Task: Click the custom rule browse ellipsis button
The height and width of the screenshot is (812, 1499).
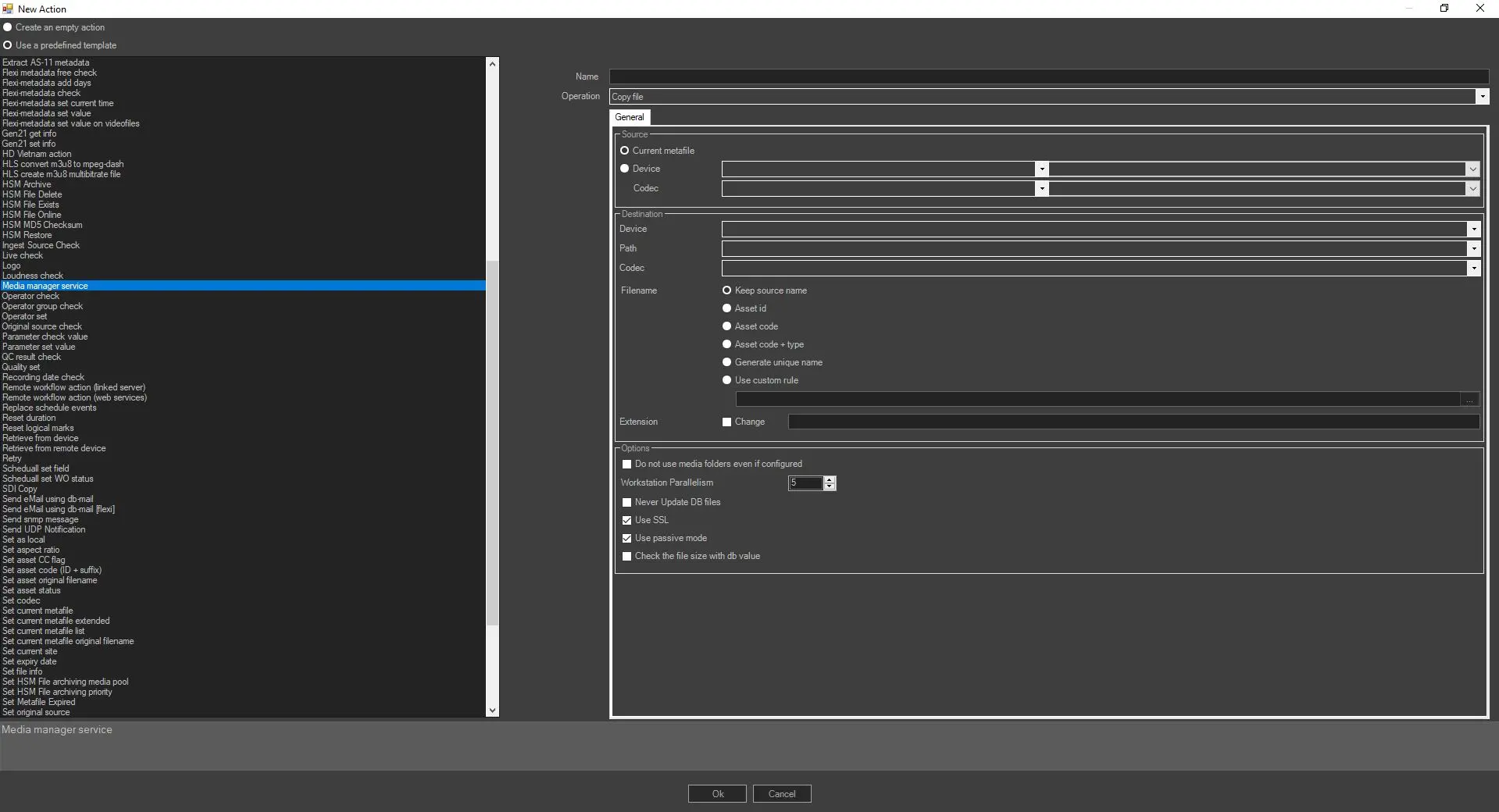Action: point(1469,400)
